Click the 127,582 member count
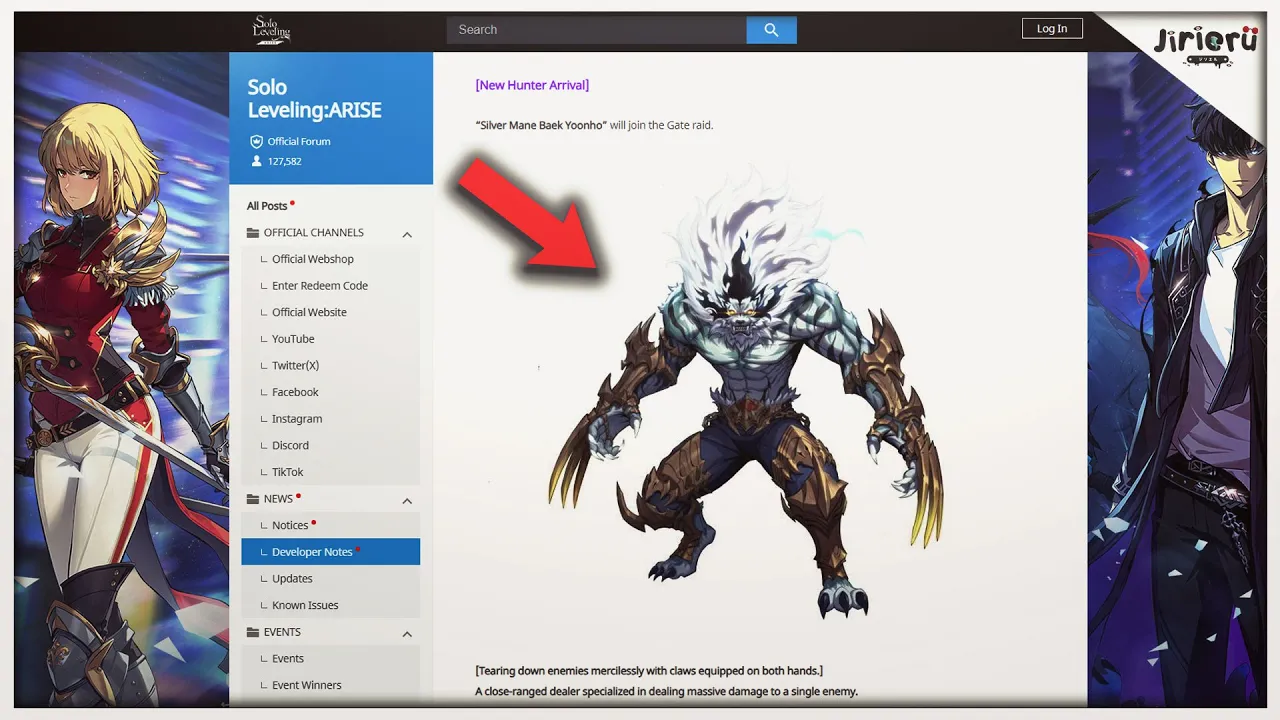The height and width of the screenshot is (720, 1280). pyautogui.click(x=285, y=161)
